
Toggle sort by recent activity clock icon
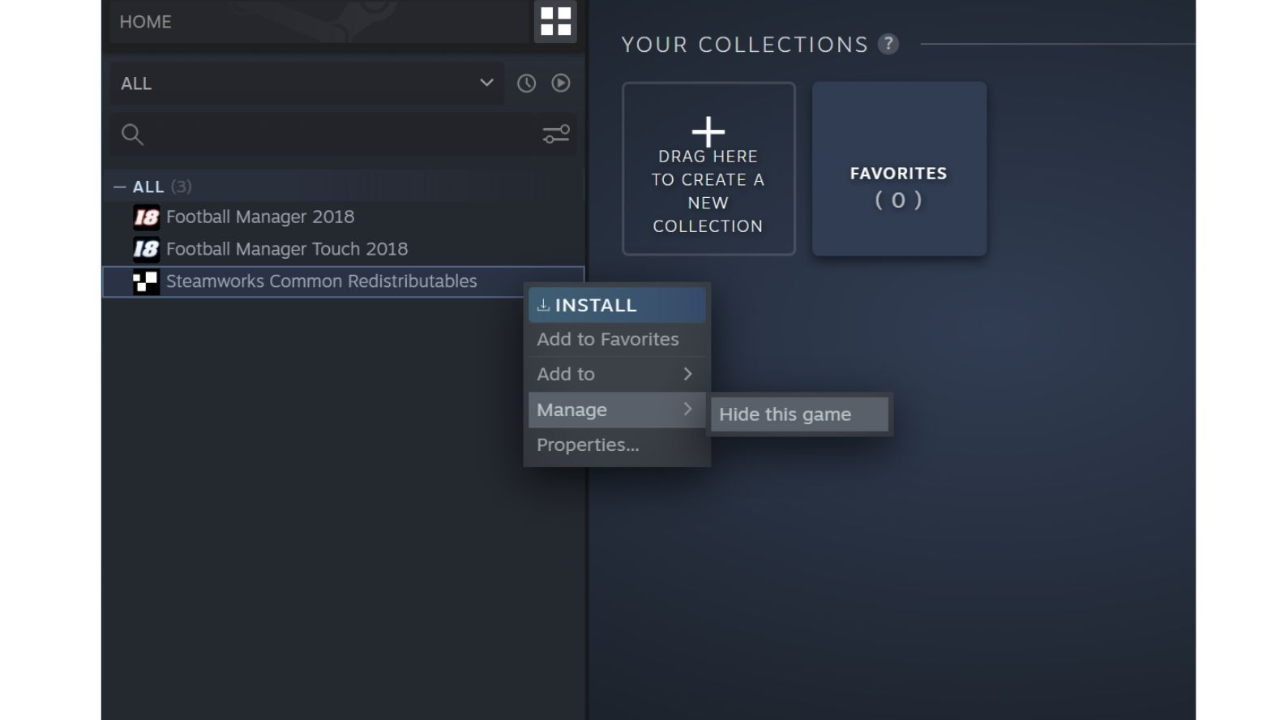pos(526,84)
